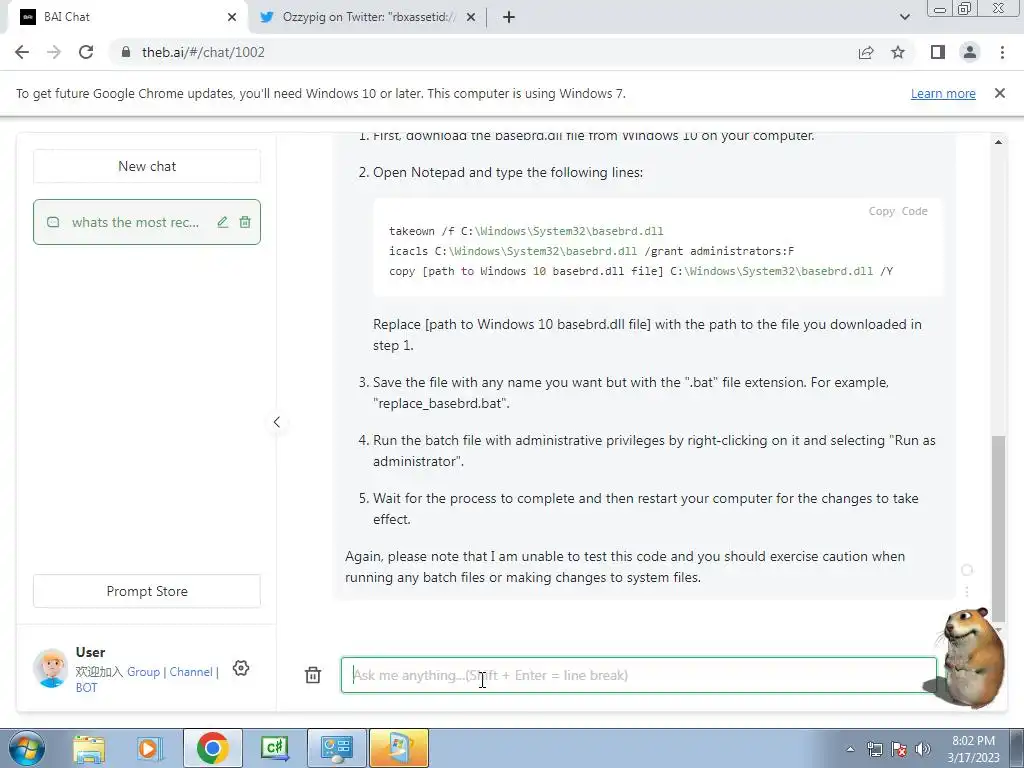Viewport: 1024px width, 768px height.
Task: Collapse the sidebar with the chevron
Action: tap(276, 422)
